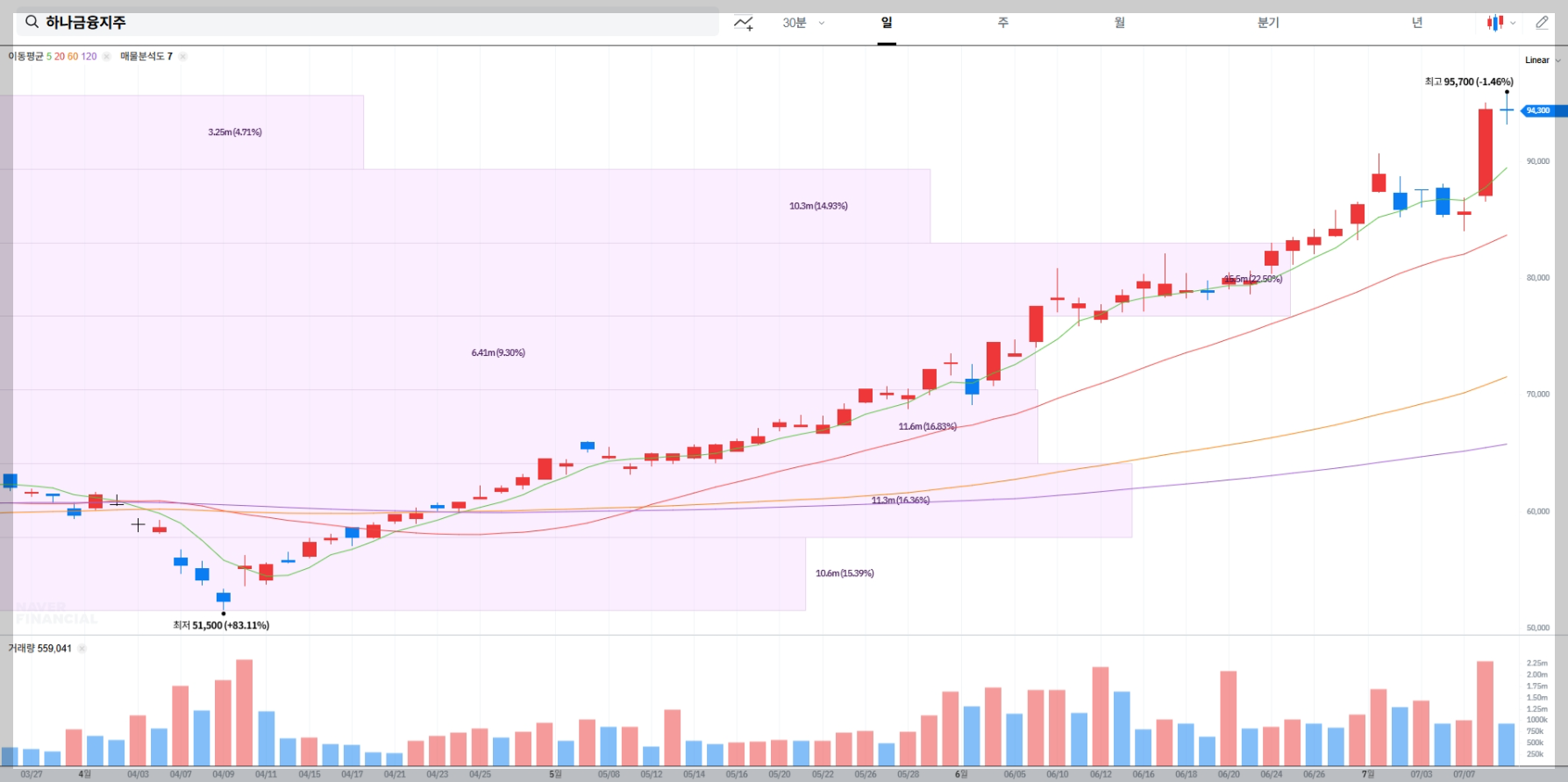Click the 90,000 price axis label
The image size is (1568, 782).
click(x=1538, y=161)
